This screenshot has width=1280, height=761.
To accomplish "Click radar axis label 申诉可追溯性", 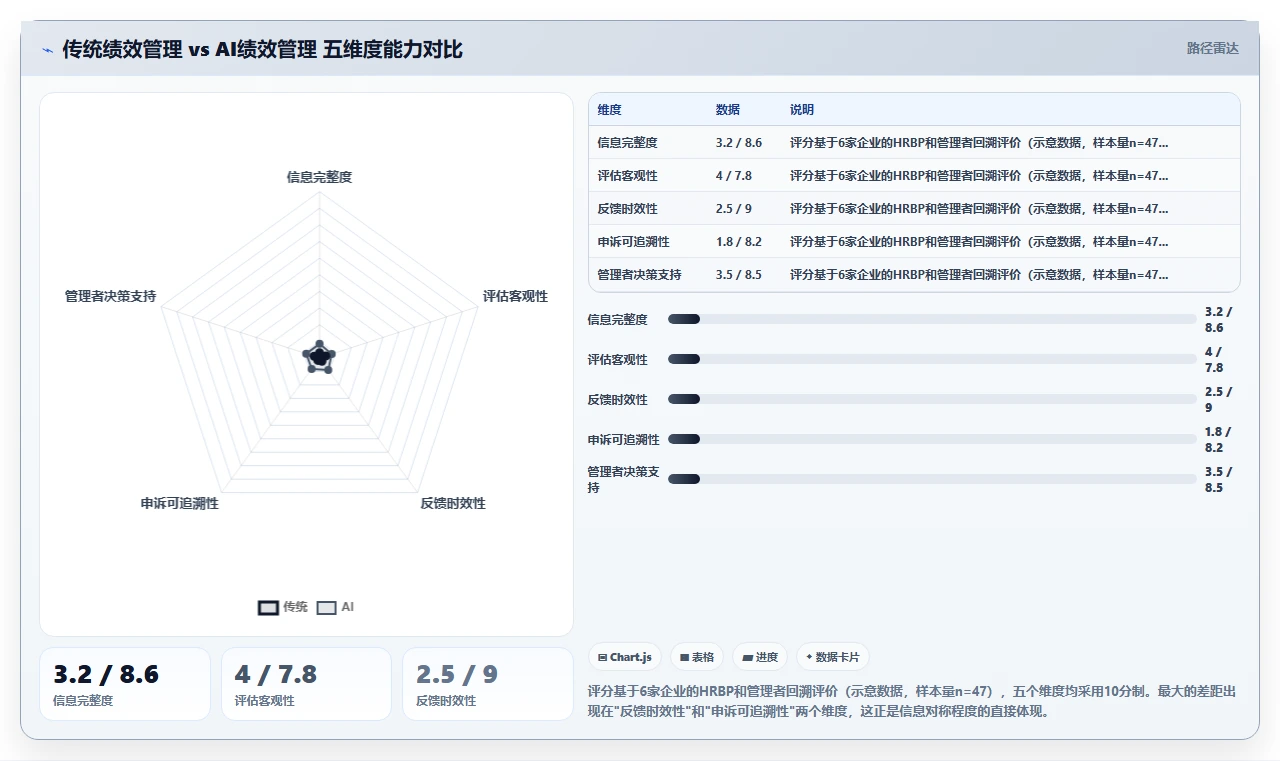I will coord(180,503).
